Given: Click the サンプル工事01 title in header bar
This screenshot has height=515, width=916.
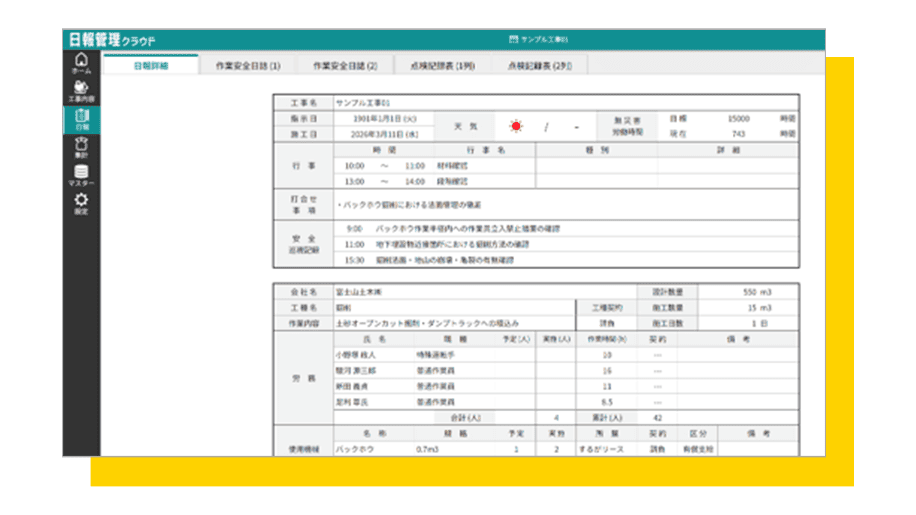Looking at the screenshot, I should (x=545, y=40).
